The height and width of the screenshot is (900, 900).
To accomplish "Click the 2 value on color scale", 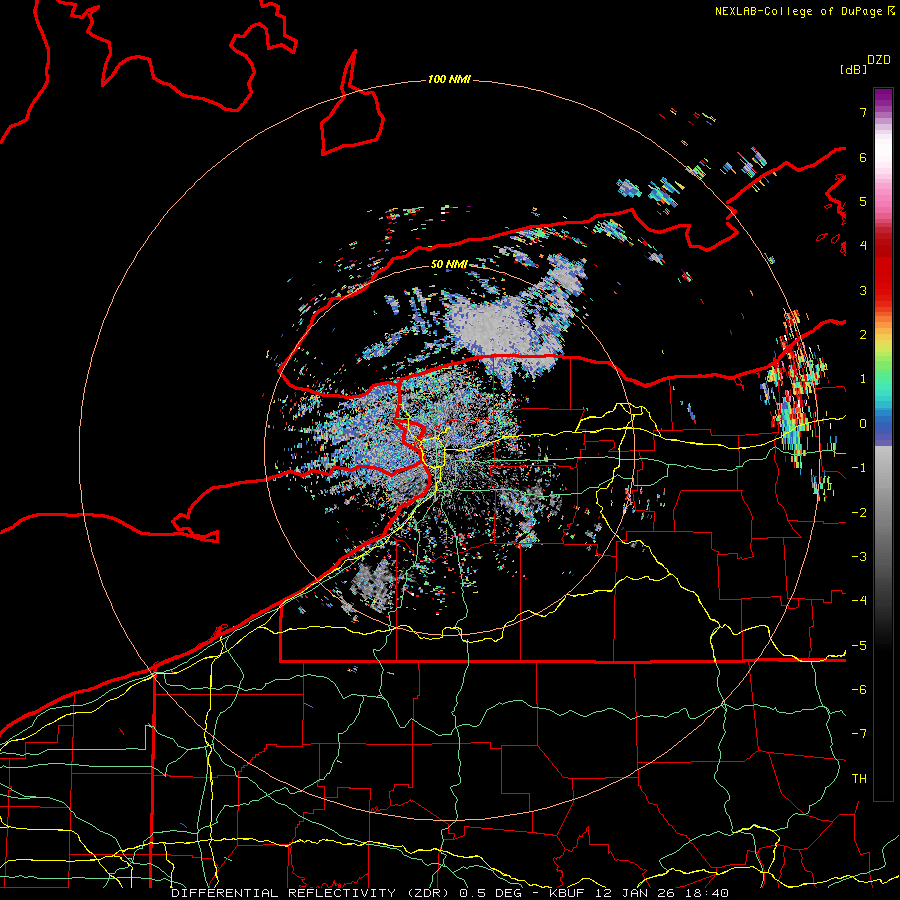I will pyautogui.click(x=863, y=335).
